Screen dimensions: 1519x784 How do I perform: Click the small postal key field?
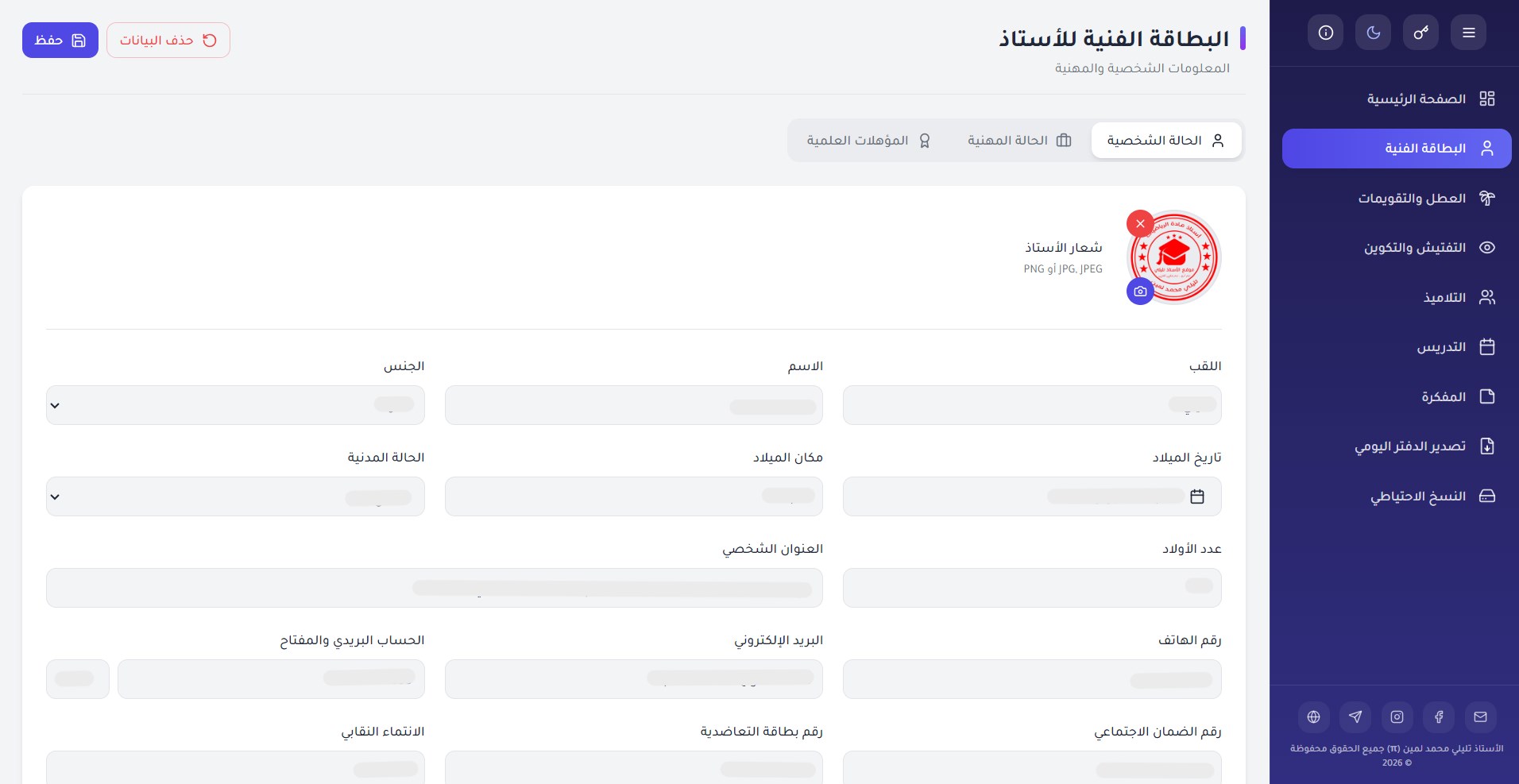[x=78, y=679]
